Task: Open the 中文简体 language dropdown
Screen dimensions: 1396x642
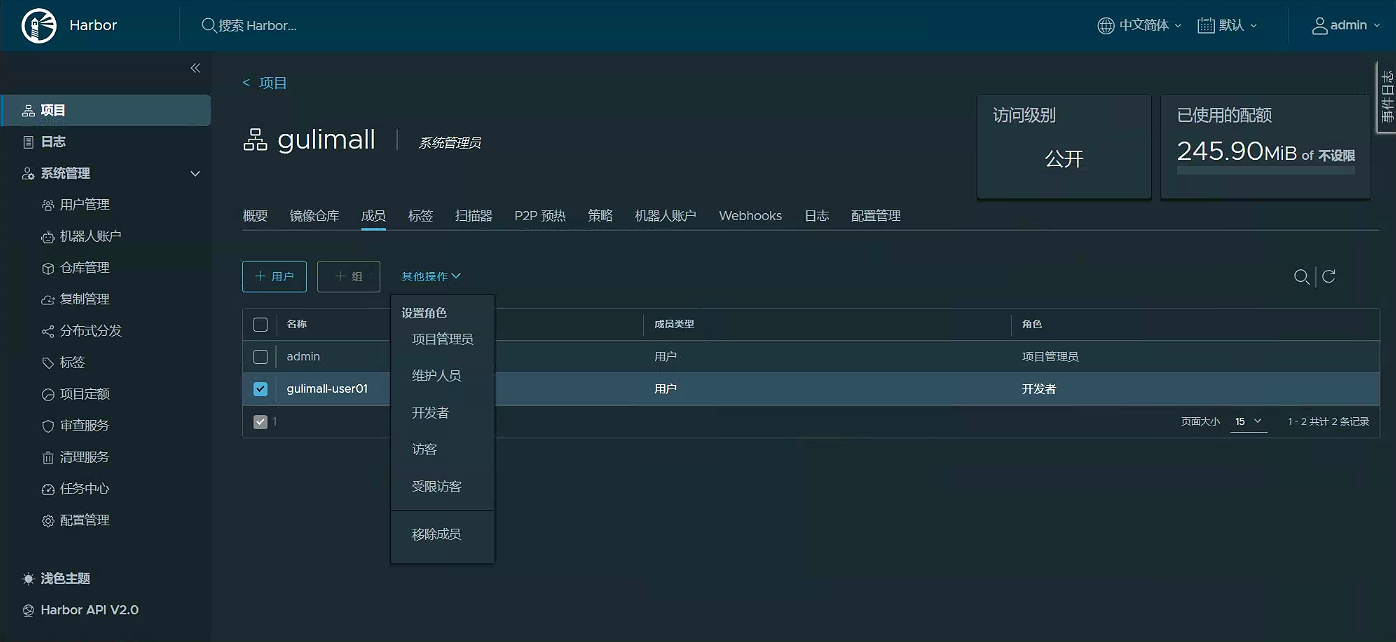Action: 1141,26
